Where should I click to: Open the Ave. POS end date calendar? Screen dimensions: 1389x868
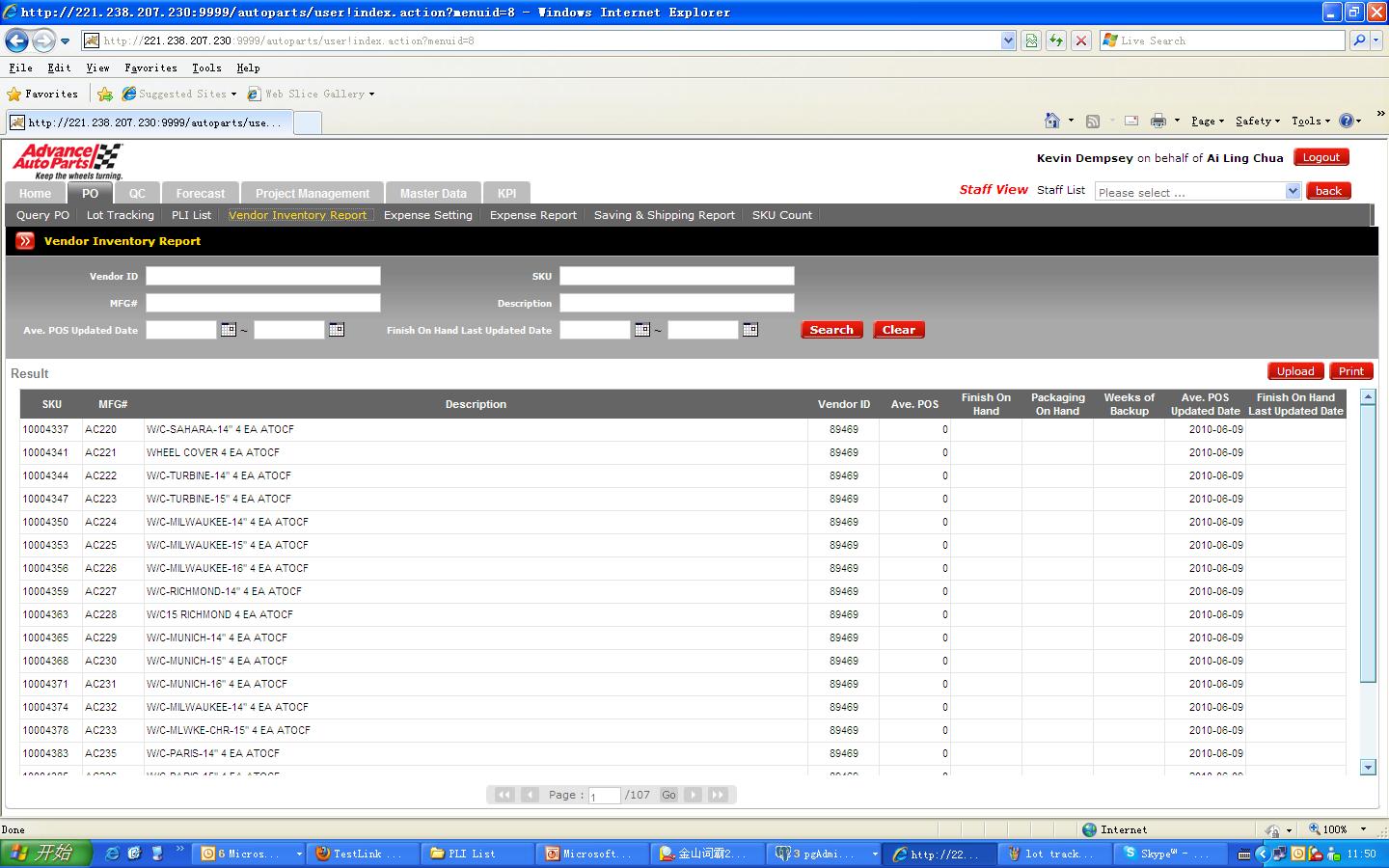(337, 330)
